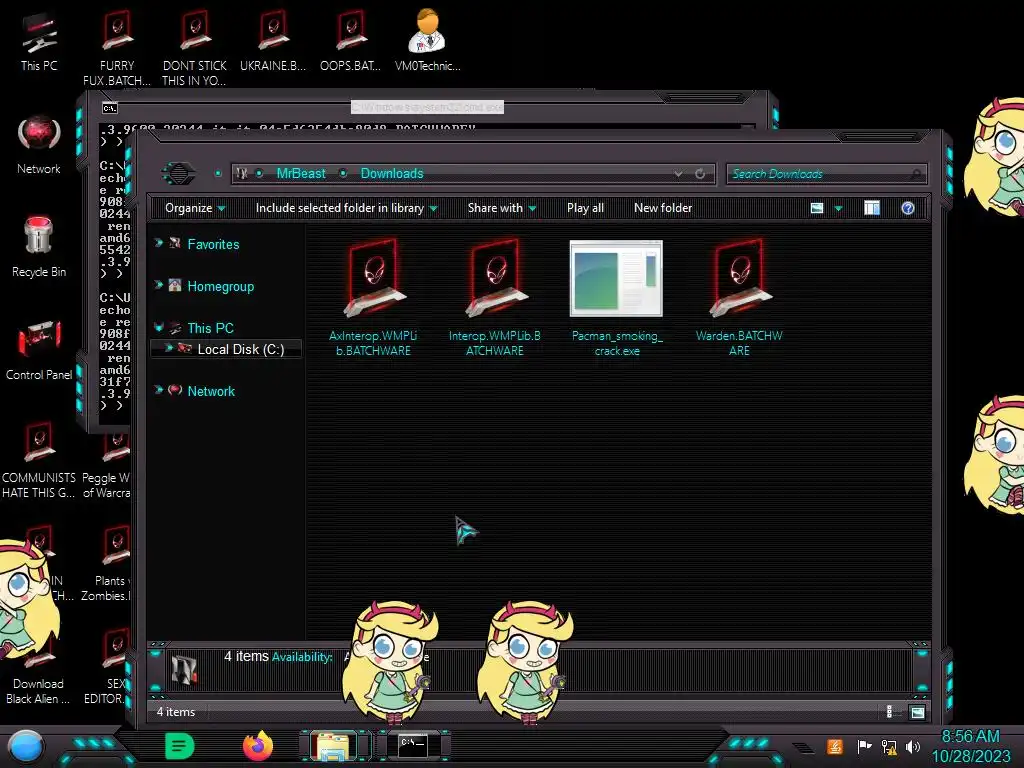Image resolution: width=1024 pixels, height=768 pixels.
Task: Click the orange tray application icon
Action: [x=835, y=746]
